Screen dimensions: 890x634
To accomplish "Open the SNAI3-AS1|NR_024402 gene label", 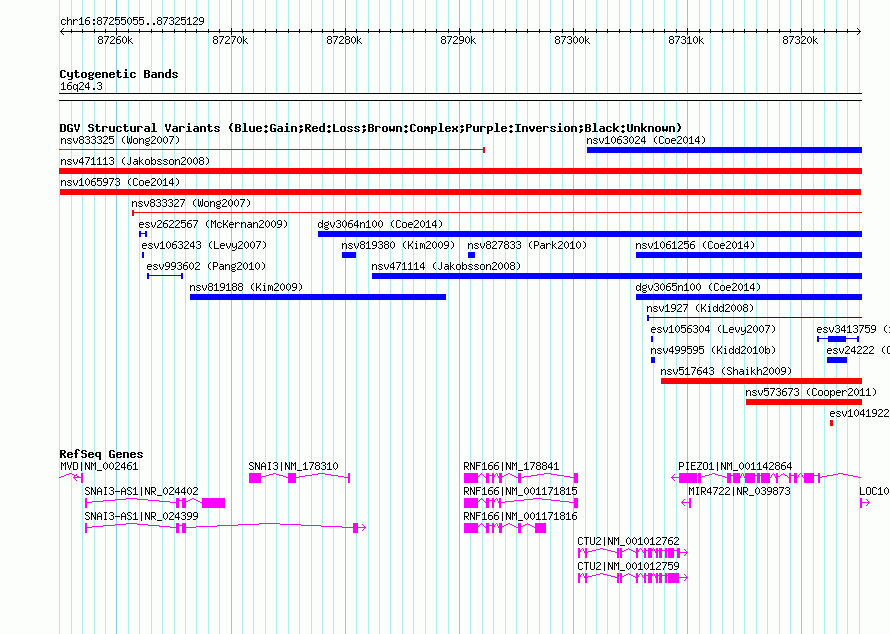I will (141, 491).
